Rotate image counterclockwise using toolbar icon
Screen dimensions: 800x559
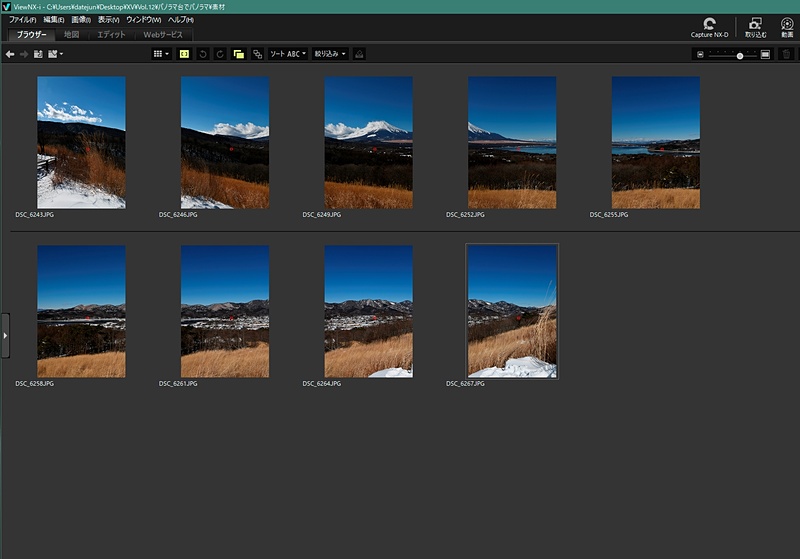pyautogui.click(x=203, y=54)
